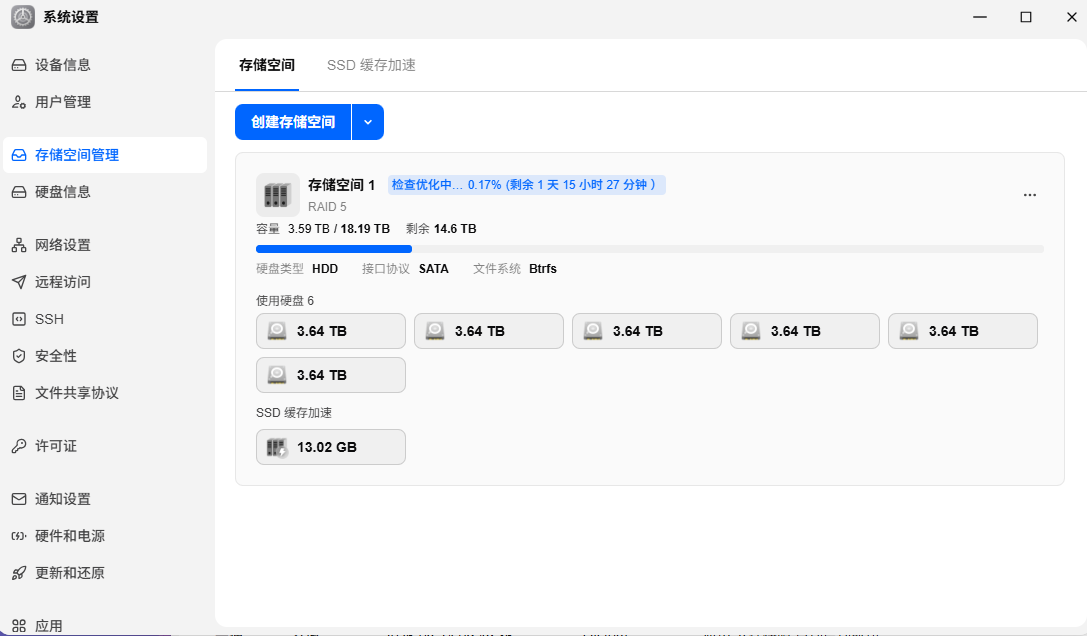Open 硬件和电源 in the sidebar

(x=105, y=536)
